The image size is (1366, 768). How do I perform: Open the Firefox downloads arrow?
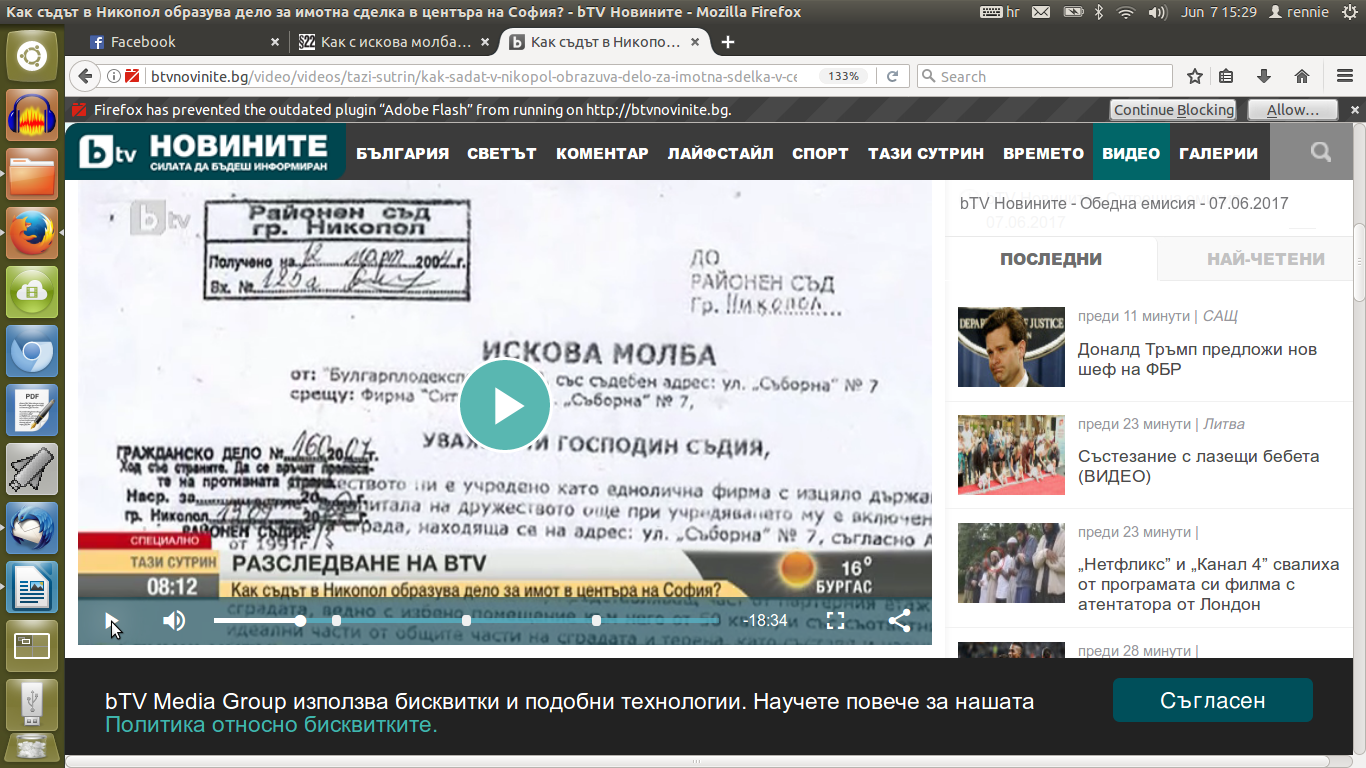click(x=1264, y=76)
